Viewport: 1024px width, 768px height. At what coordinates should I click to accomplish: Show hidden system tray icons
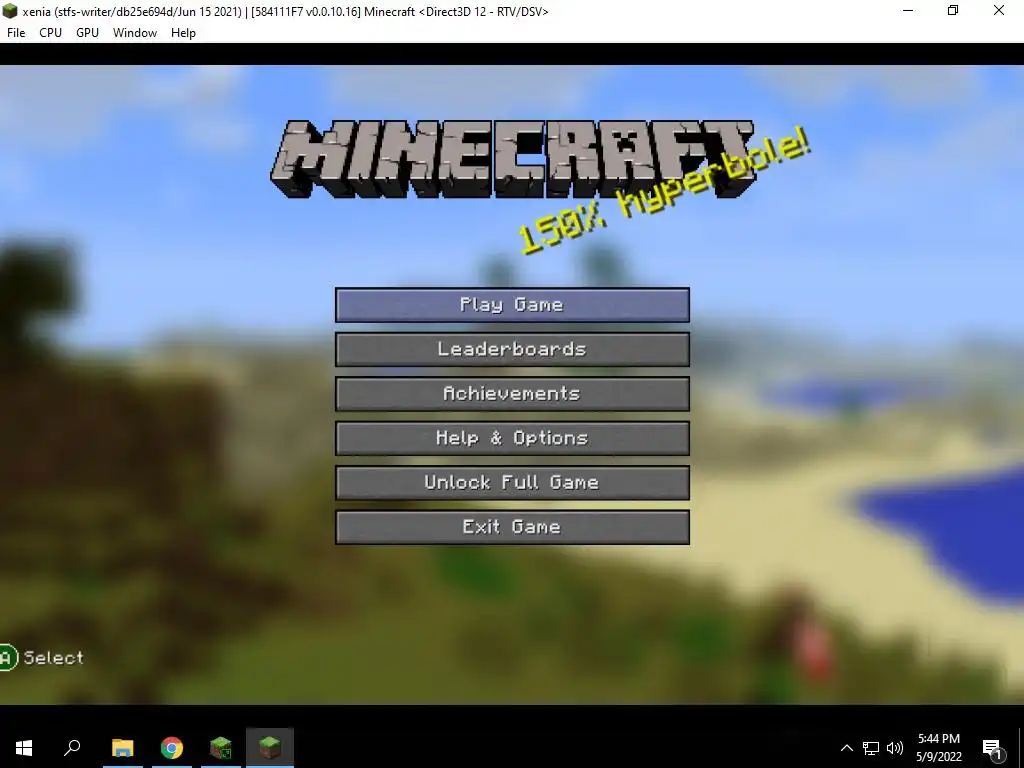tap(846, 748)
